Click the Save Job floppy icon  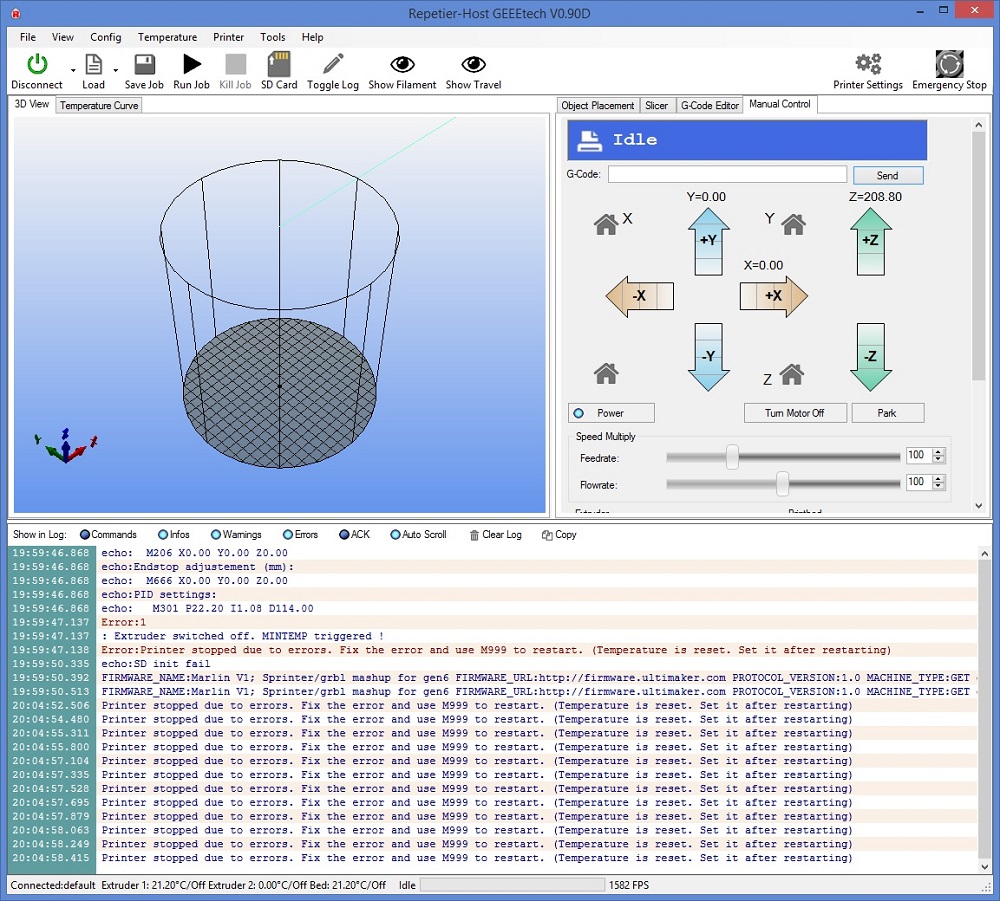144,65
